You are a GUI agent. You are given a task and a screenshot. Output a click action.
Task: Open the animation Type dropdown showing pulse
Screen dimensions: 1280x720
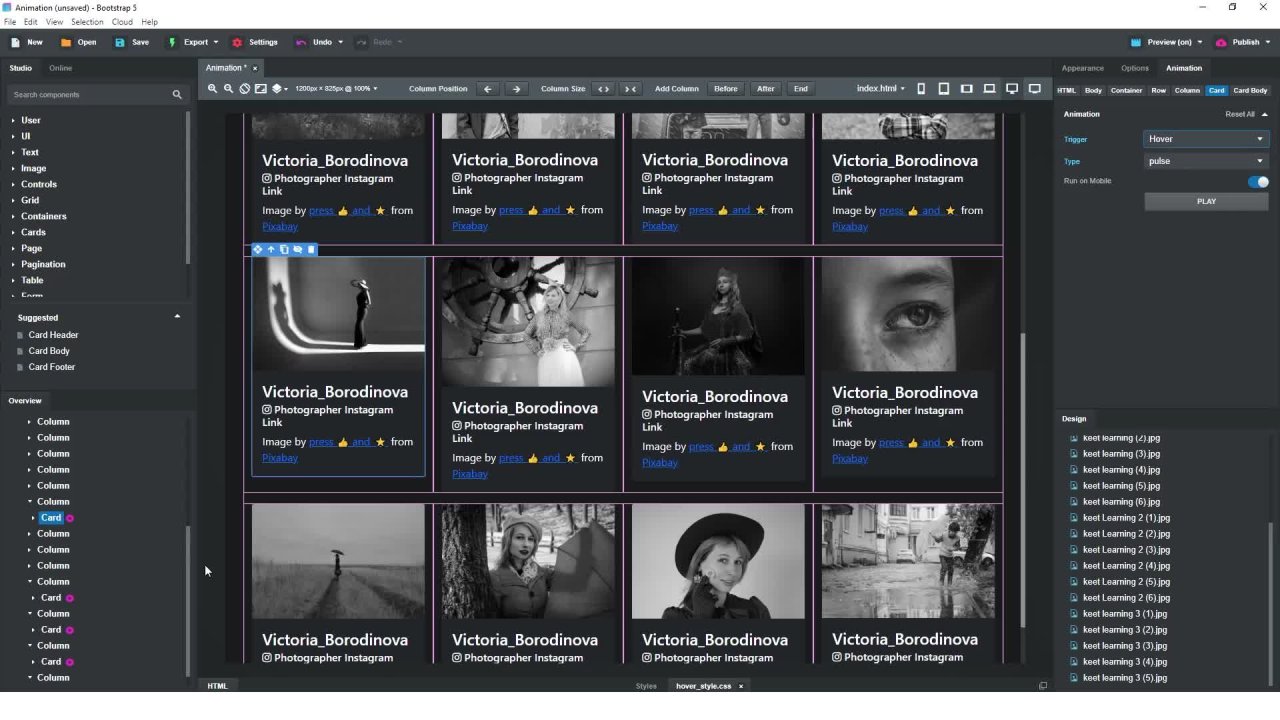(1205, 161)
